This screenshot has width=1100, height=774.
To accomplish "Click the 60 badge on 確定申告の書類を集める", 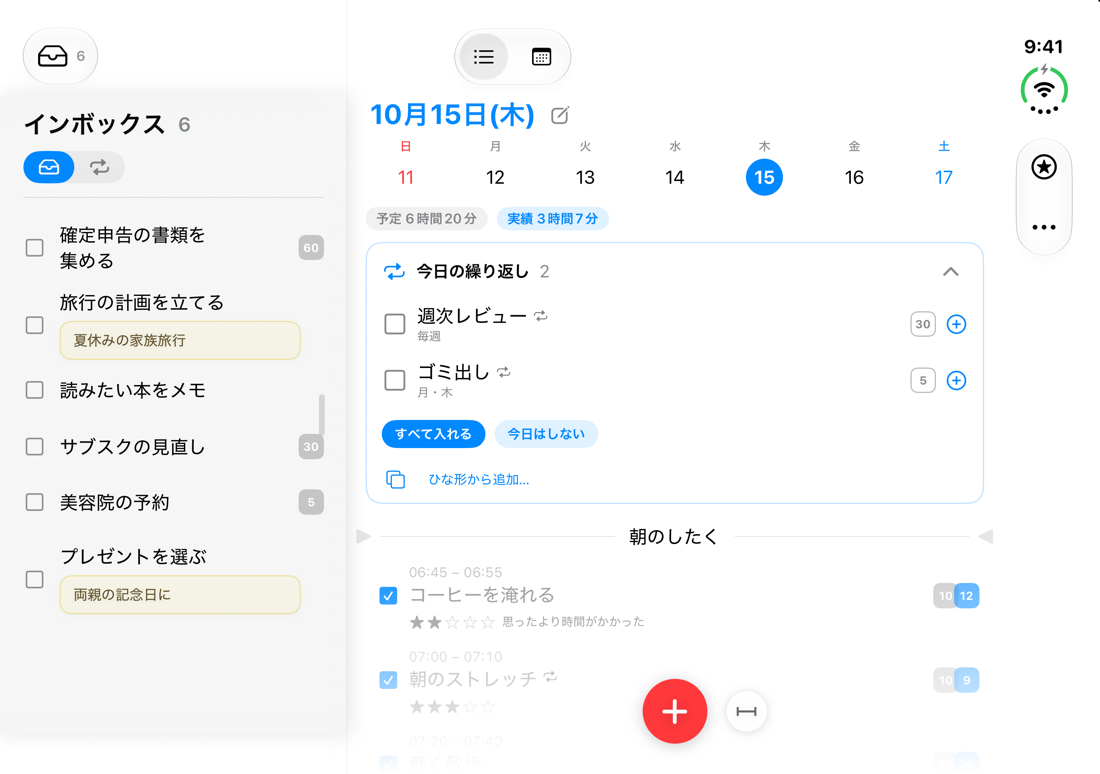I will [311, 248].
